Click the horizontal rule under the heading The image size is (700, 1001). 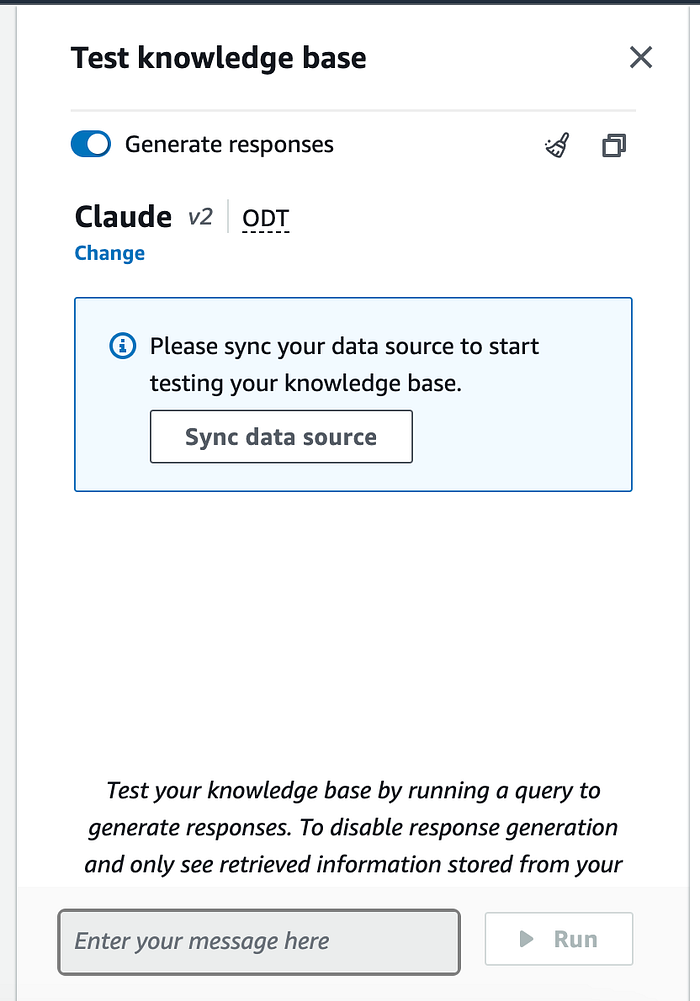[354, 110]
